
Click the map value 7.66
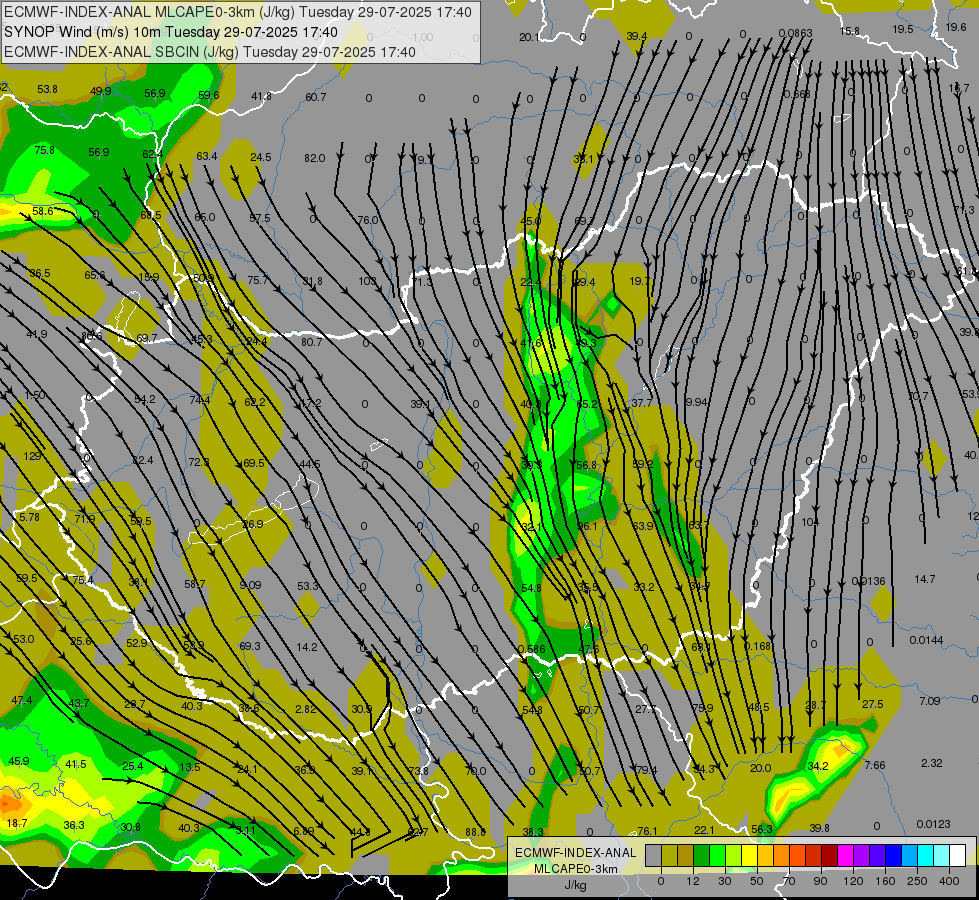(875, 765)
